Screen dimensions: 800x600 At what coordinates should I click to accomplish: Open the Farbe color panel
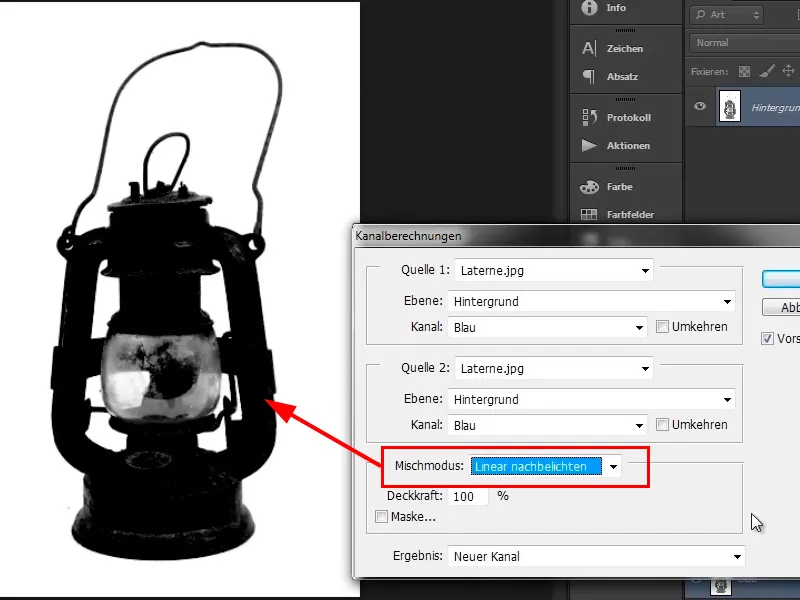coord(607,187)
